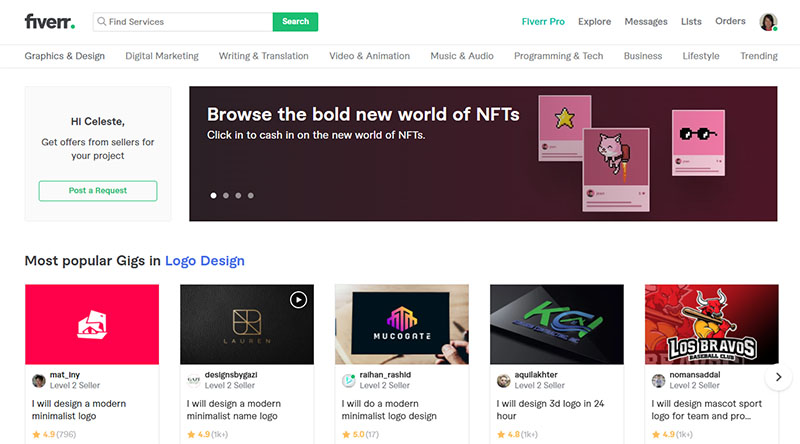
Task: Open the red minimalist logo gig thumbnail
Action: [92, 325]
